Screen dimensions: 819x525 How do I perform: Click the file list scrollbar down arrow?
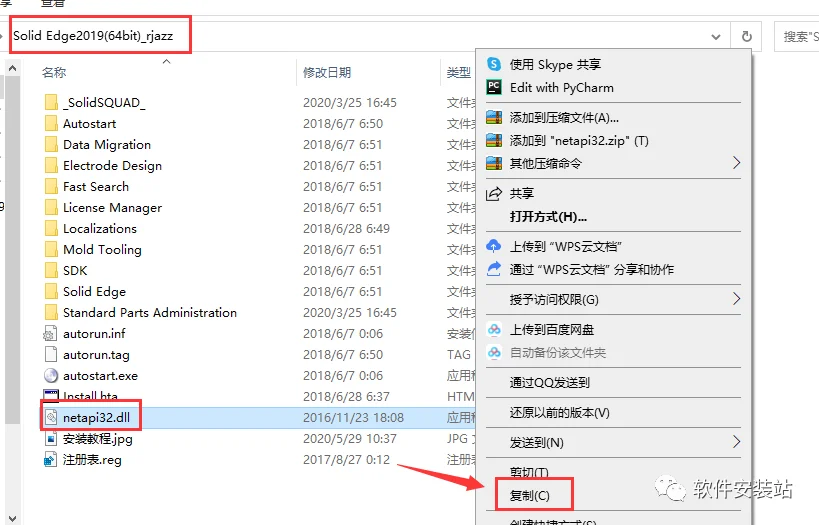point(13,518)
